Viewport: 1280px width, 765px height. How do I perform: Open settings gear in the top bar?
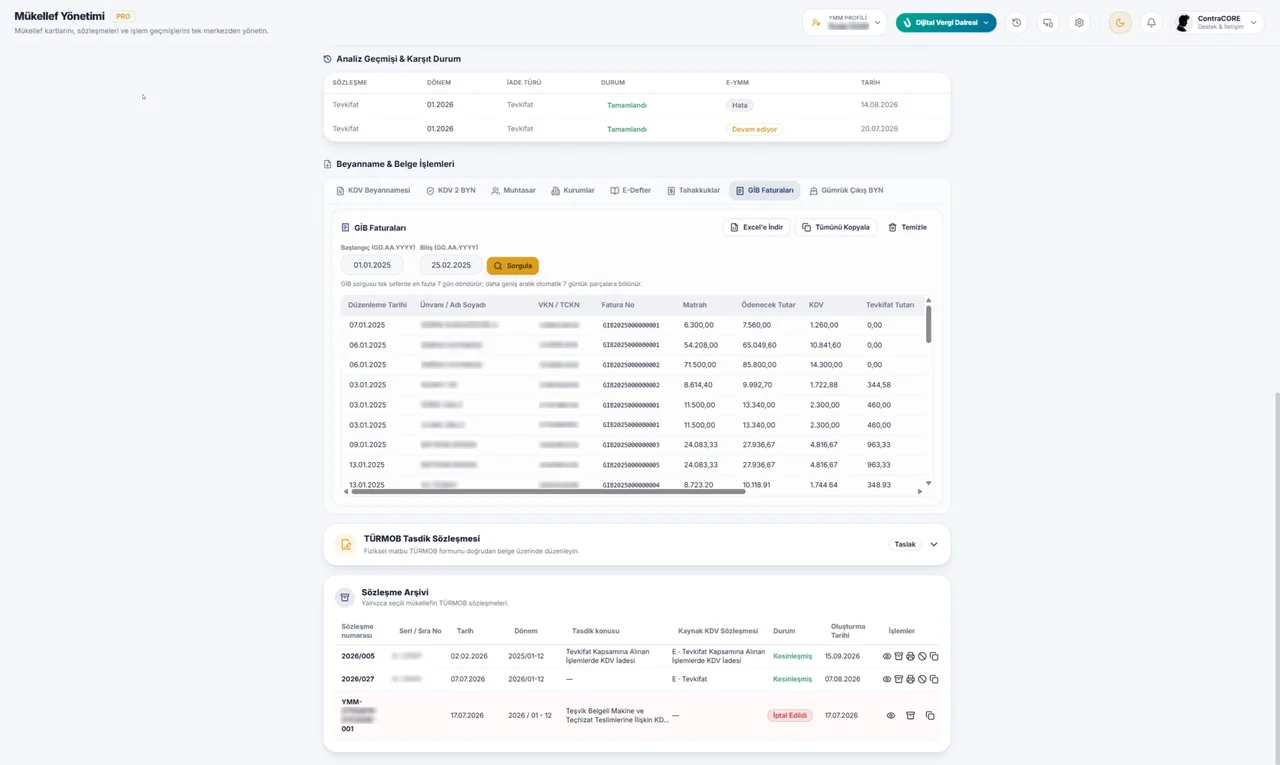click(x=1079, y=23)
